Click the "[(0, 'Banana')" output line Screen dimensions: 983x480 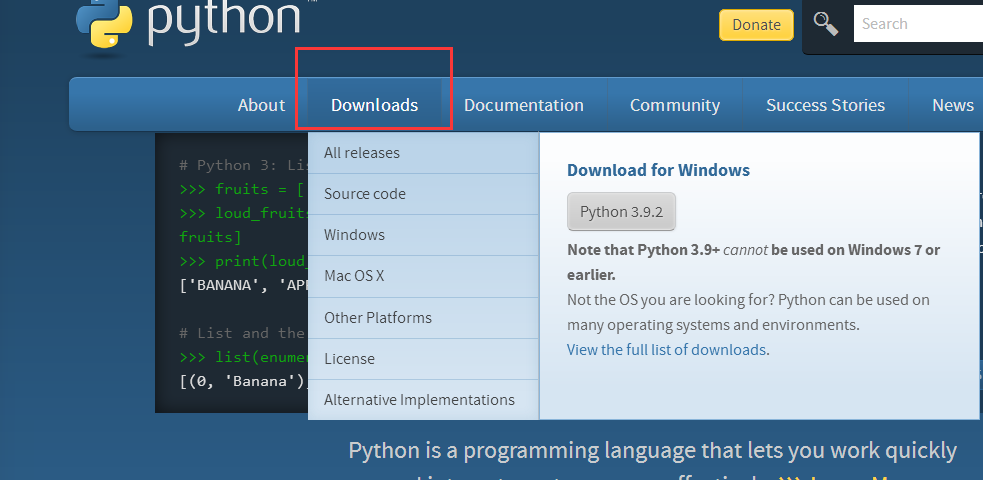[x=244, y=381]
